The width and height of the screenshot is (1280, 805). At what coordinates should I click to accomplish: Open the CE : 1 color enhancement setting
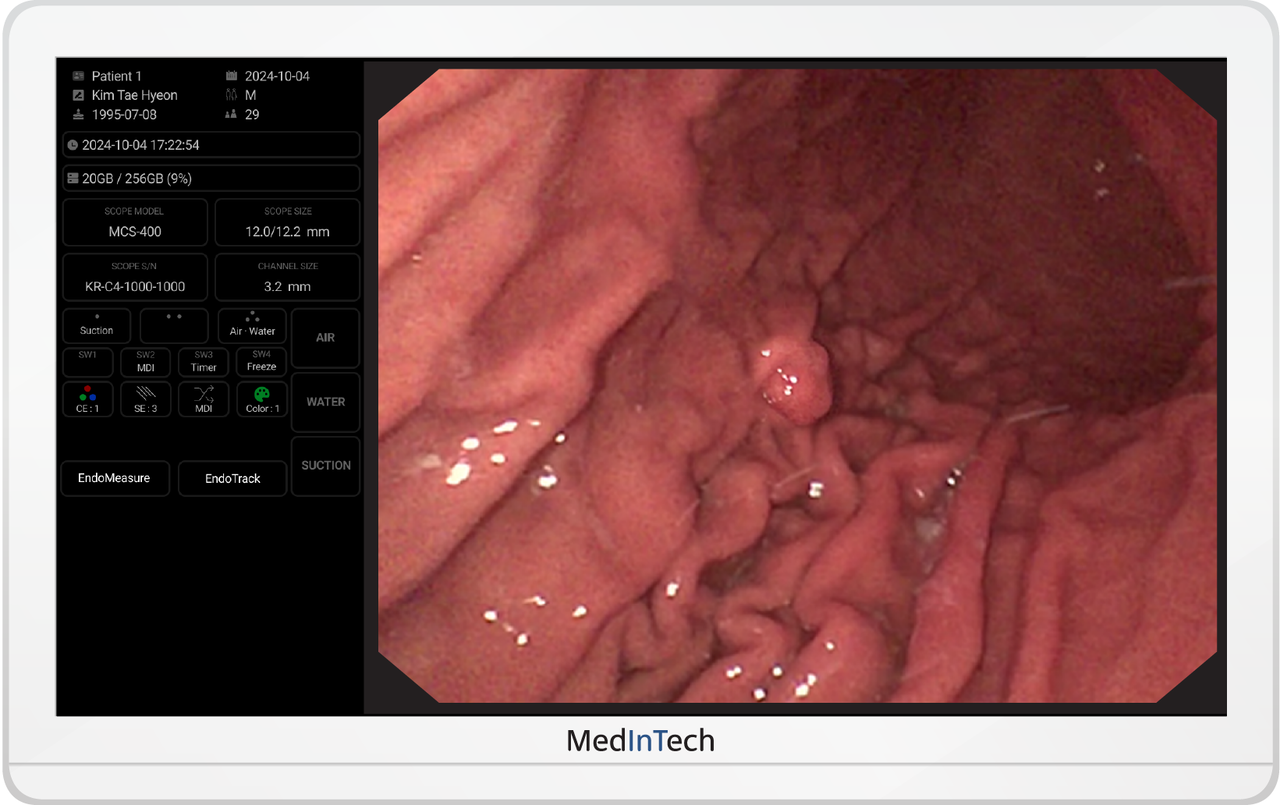(x=88, y=399)
